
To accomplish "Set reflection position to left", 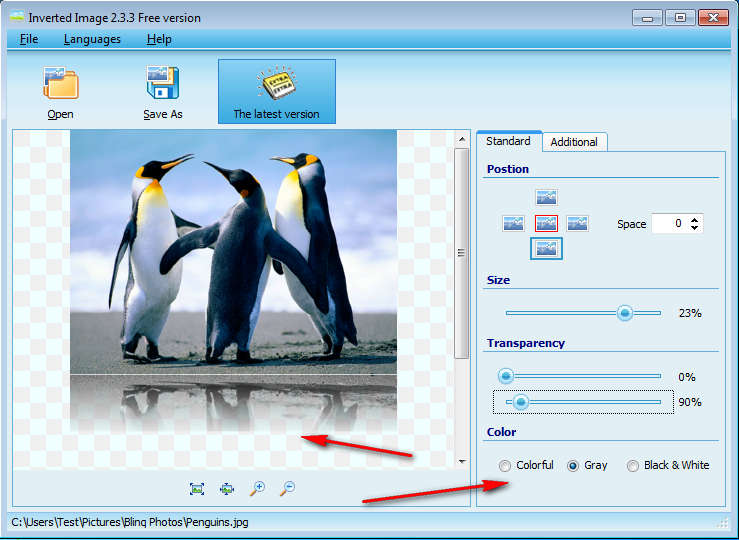I will pyautogui.click(x=513, y=223).
